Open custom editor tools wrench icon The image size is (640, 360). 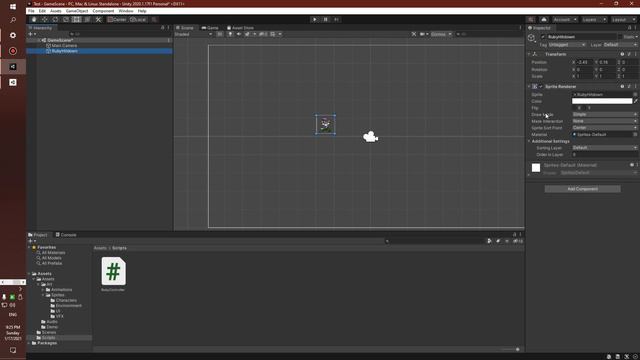pyautogui.click(x=98, y=20)
